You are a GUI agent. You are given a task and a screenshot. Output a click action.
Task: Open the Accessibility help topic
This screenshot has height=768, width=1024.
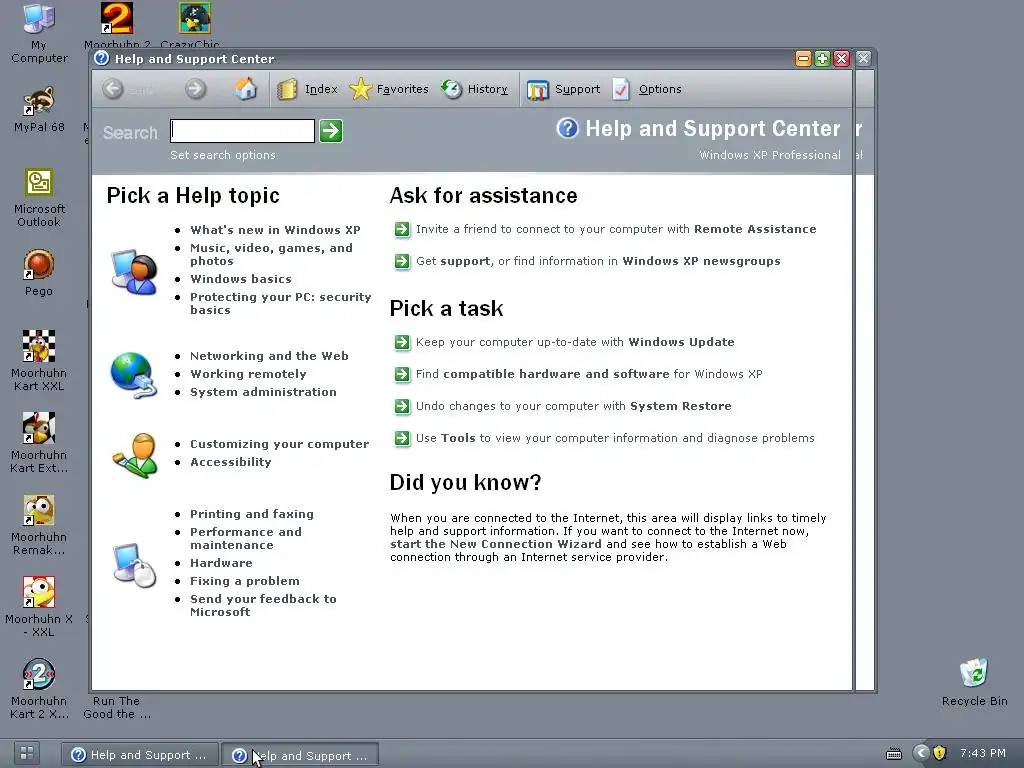click(x=231, y=462)
